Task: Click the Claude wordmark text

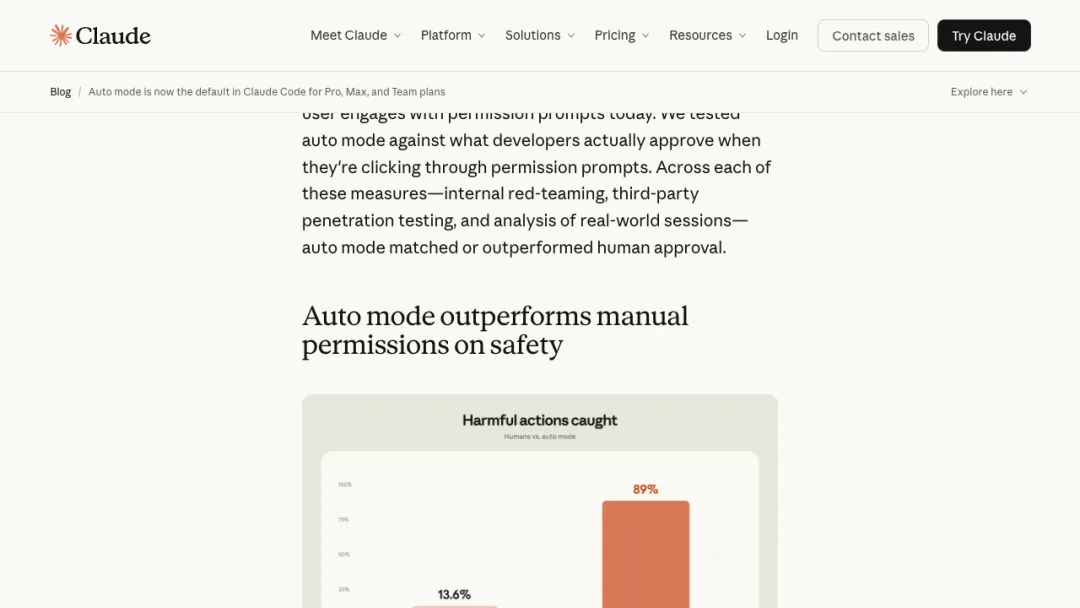Action: point(113,36)
